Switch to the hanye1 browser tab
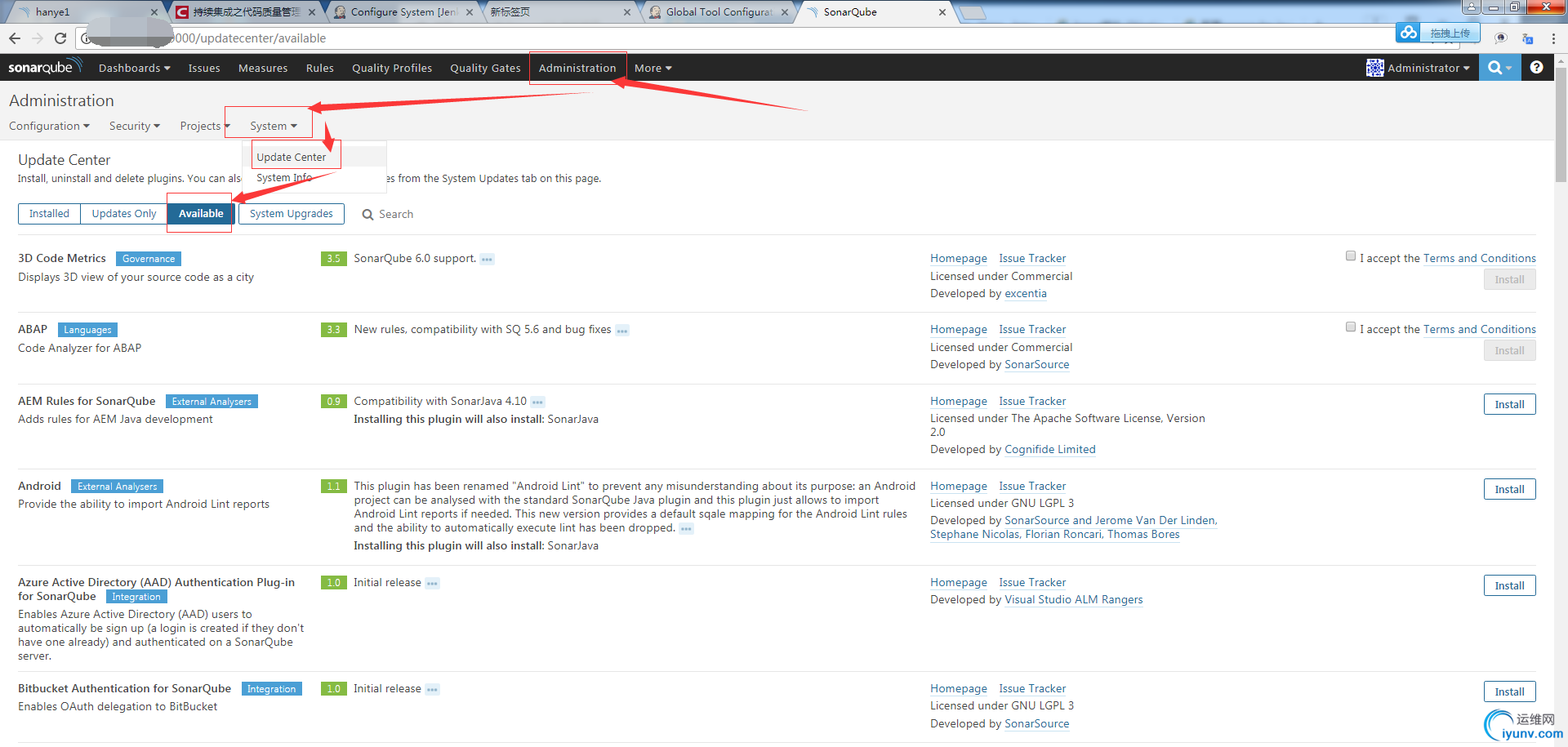This screenshot has height=747, width=1568. [86, 12]
